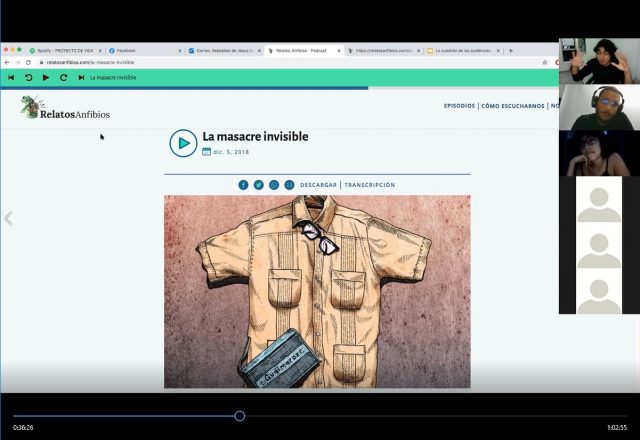Image resolution: width=640 pixels, height=440 pixels.
Task: Skip forward using the clockwise arrow icon
Action: click(x=63, y=77)
